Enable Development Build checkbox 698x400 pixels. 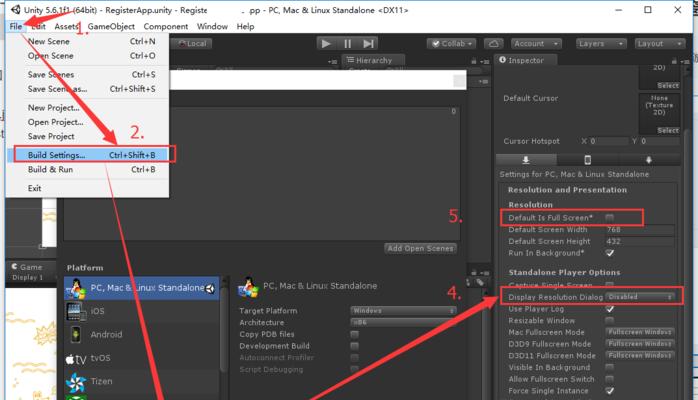point(354,346)
